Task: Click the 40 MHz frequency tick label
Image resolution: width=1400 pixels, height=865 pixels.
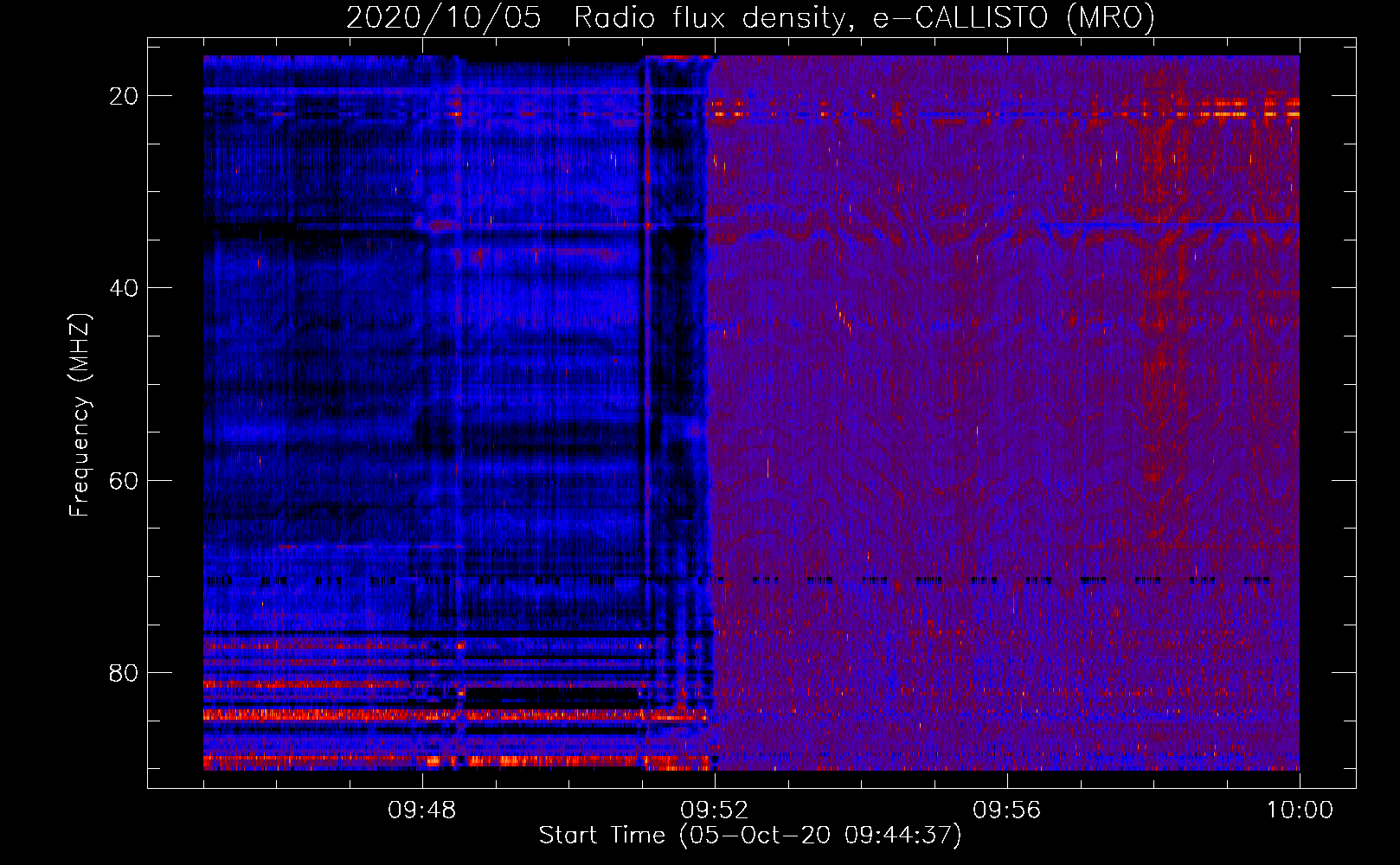Action: [125, 288]
